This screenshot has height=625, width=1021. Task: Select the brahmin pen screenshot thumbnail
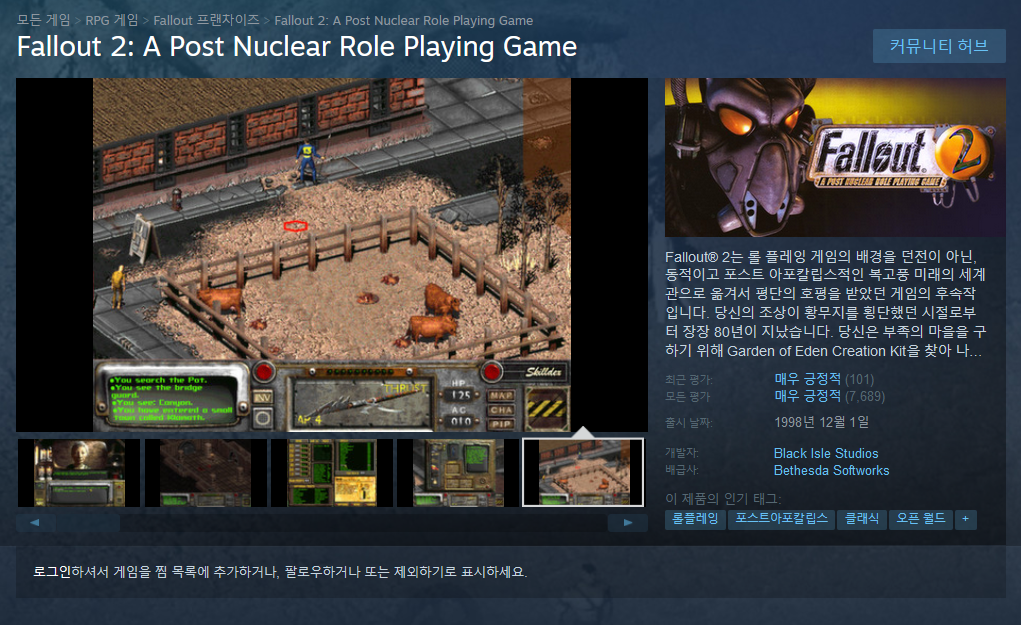(583, 473)
